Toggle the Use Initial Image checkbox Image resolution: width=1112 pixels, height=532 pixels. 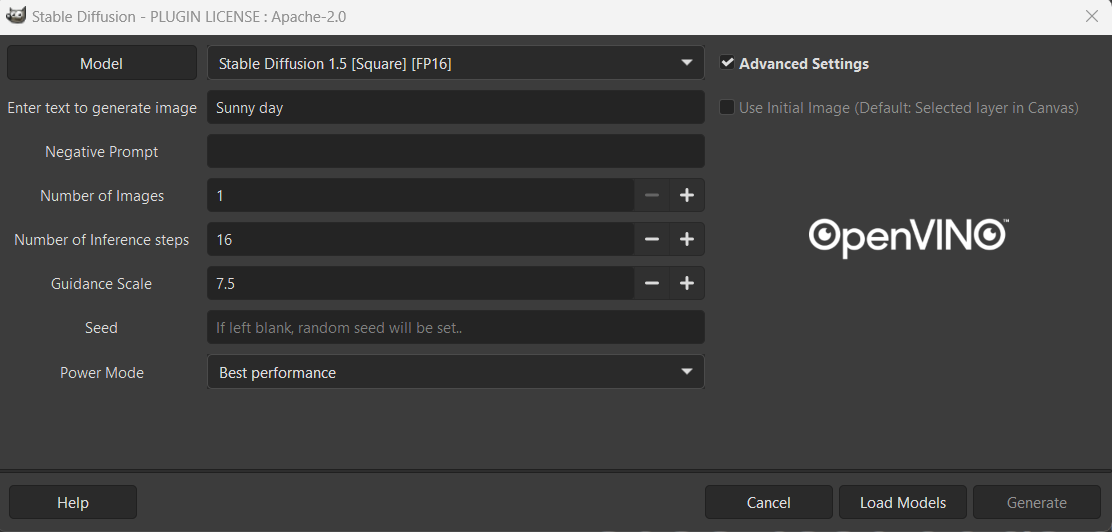[x=727, y=107]
